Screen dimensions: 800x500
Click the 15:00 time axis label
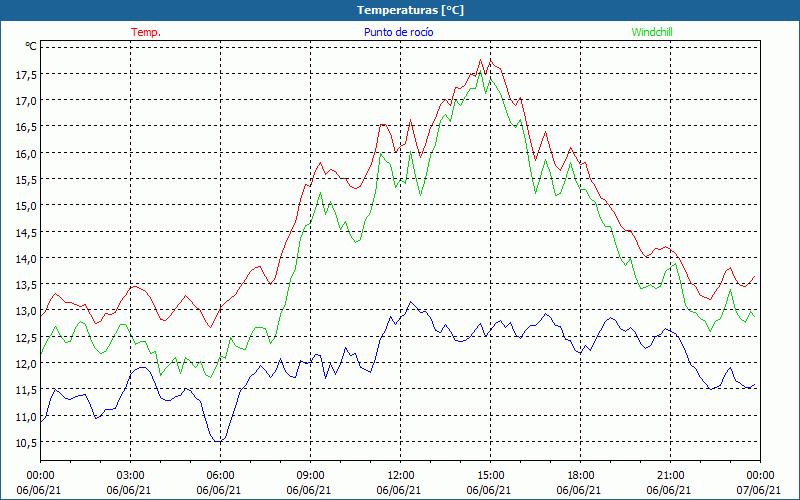[x=490, y=476]
